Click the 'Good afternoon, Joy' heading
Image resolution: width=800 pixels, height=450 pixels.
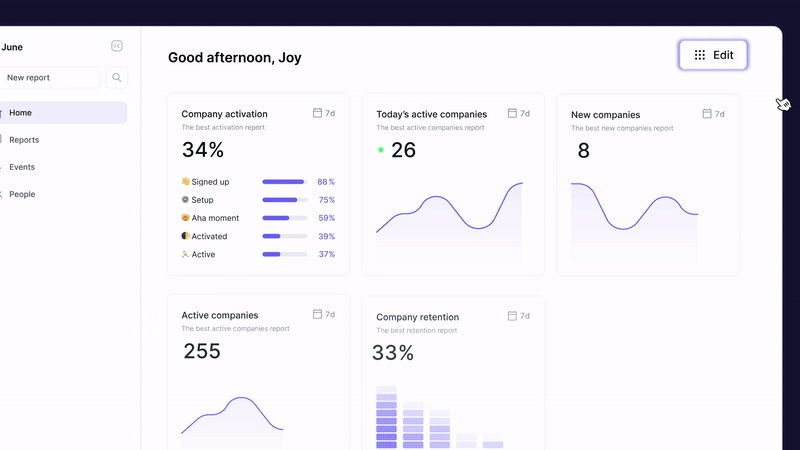(x=235, y=58)
